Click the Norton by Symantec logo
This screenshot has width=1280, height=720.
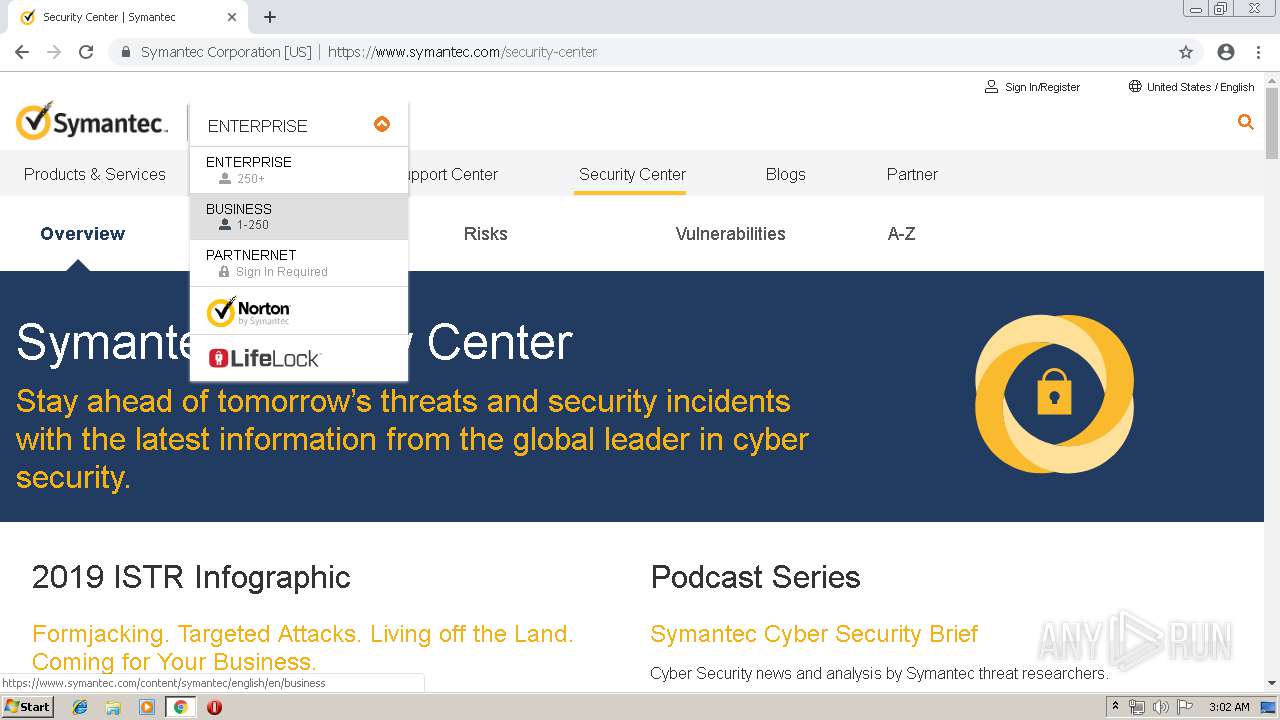[x=249, y=311]
